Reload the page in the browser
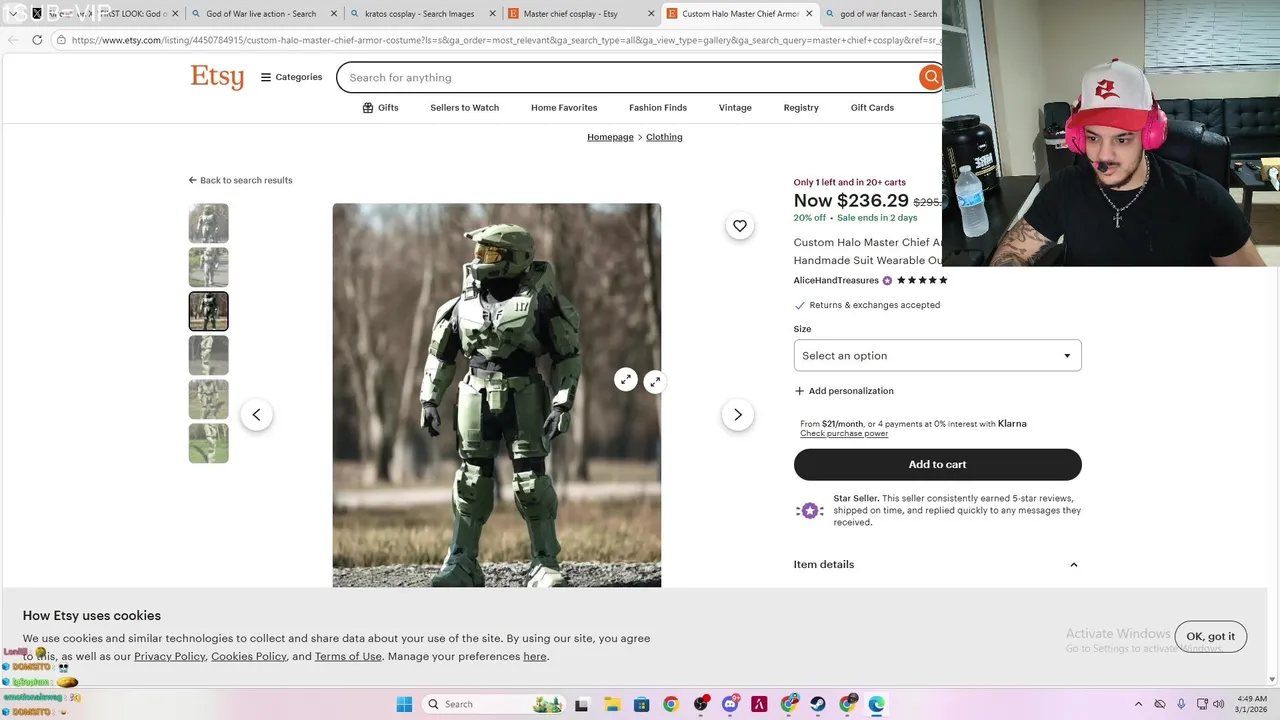The image size is (1280, 720). (37, 40)
